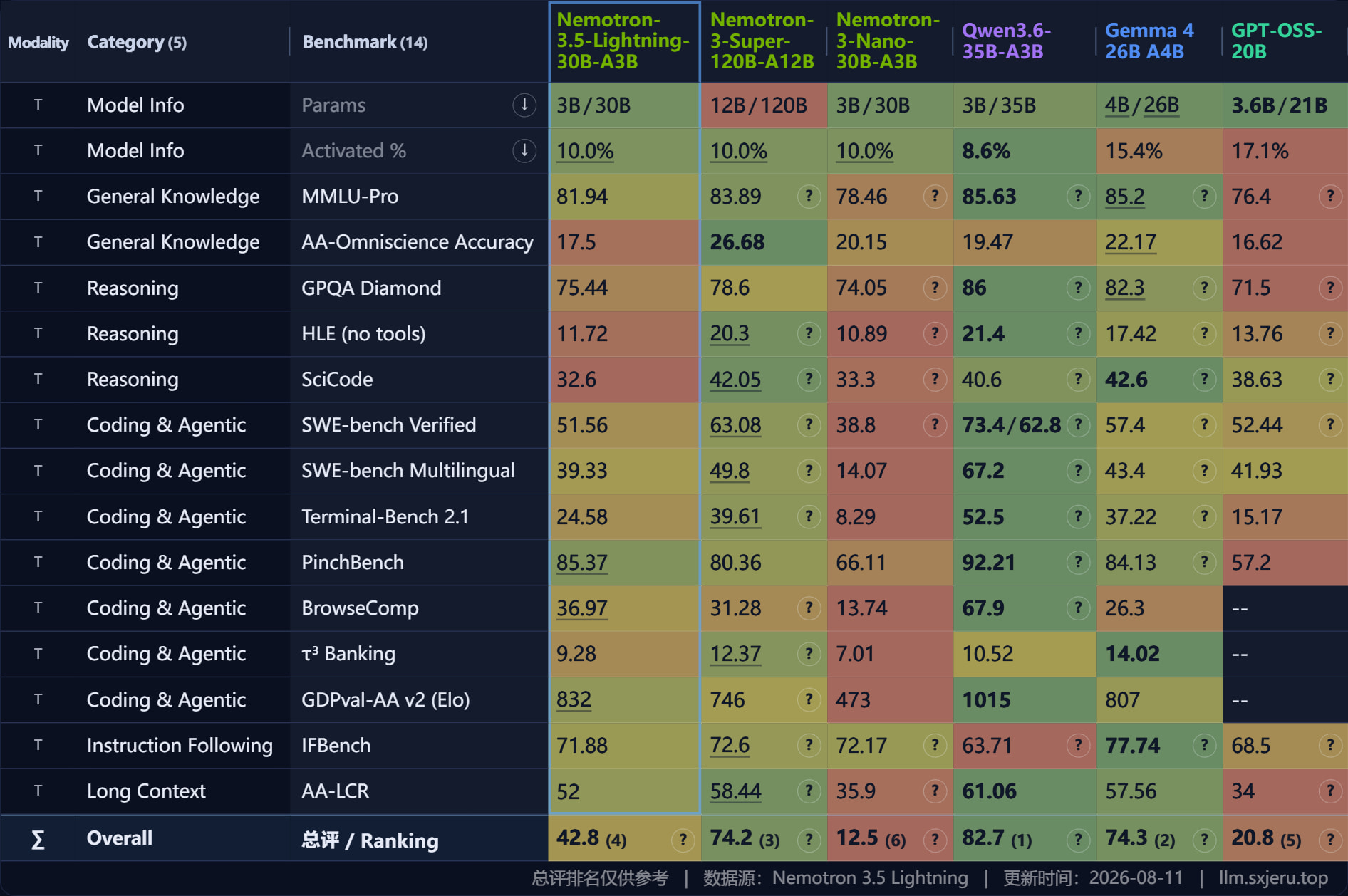Open the llm.sxjeru.top footer link
The width and height of the screenshot is (1348, 896).
coord(1273,878)
